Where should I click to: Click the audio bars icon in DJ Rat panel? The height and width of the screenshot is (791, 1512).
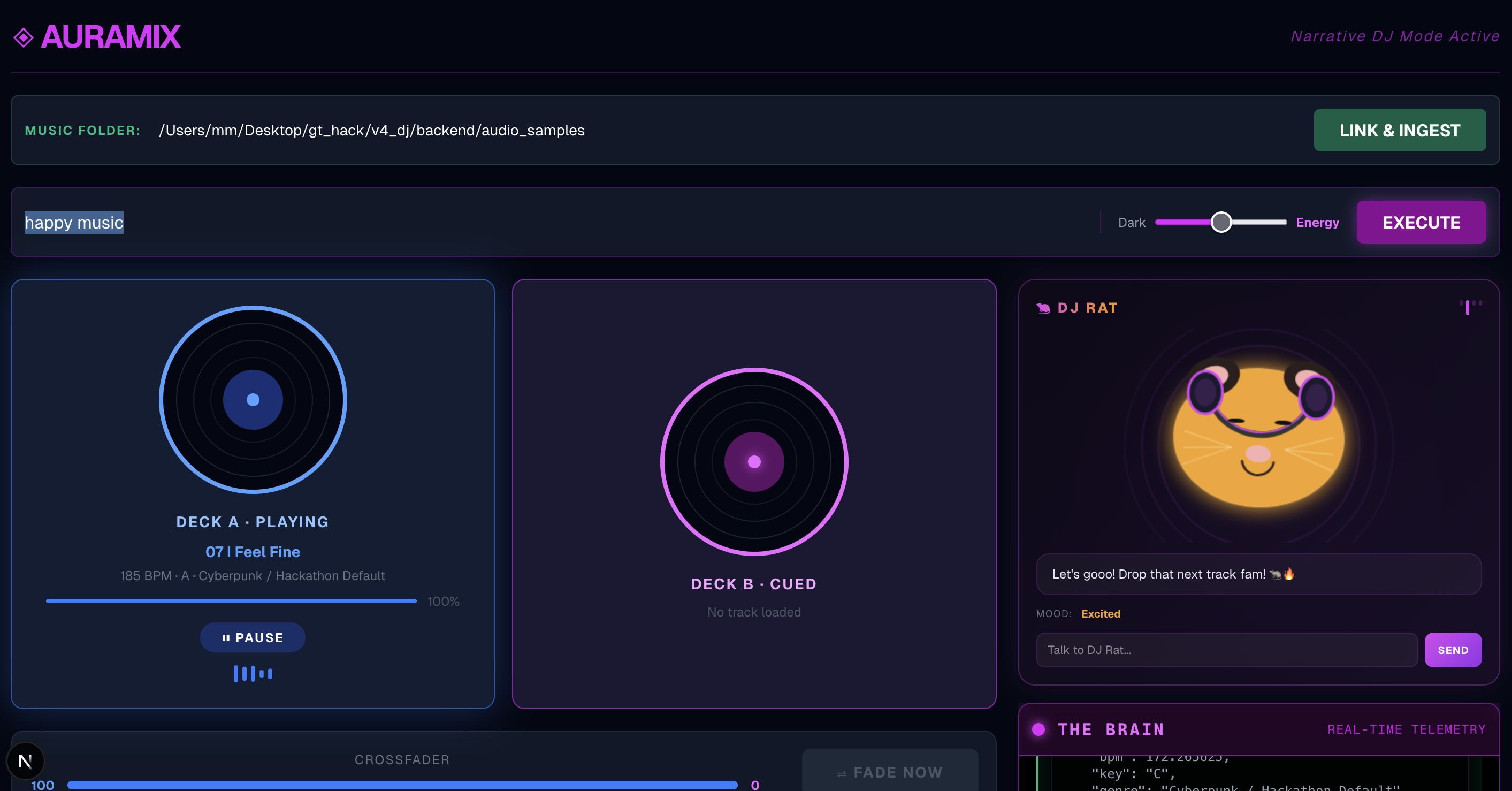(x=1470, y=307)
